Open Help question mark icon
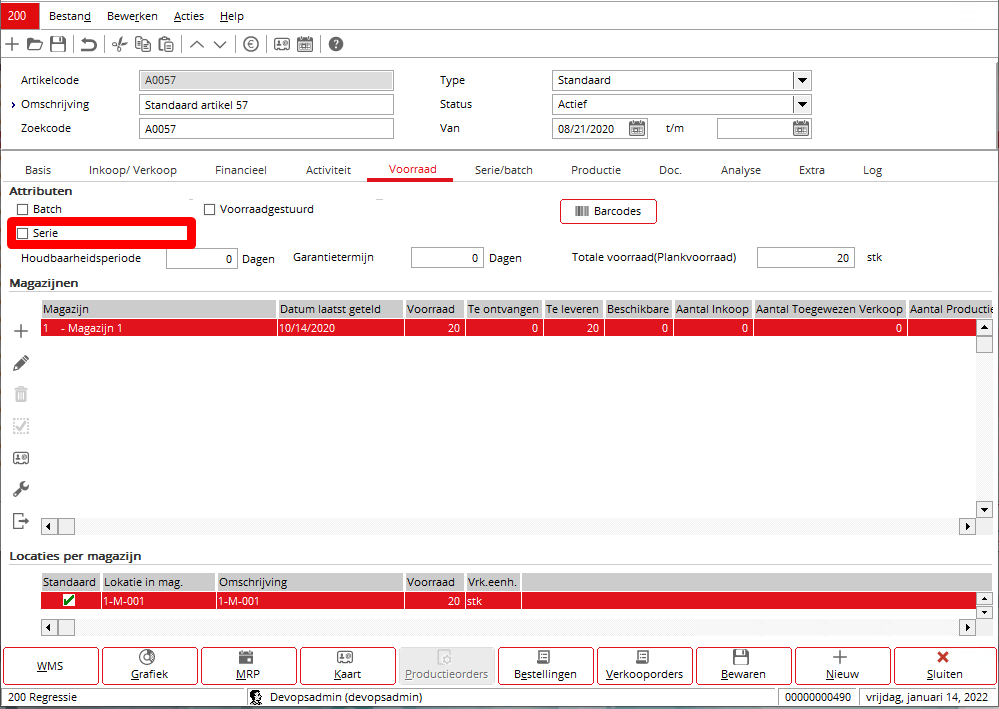The image size is (999, 709). tap(336, 44)
